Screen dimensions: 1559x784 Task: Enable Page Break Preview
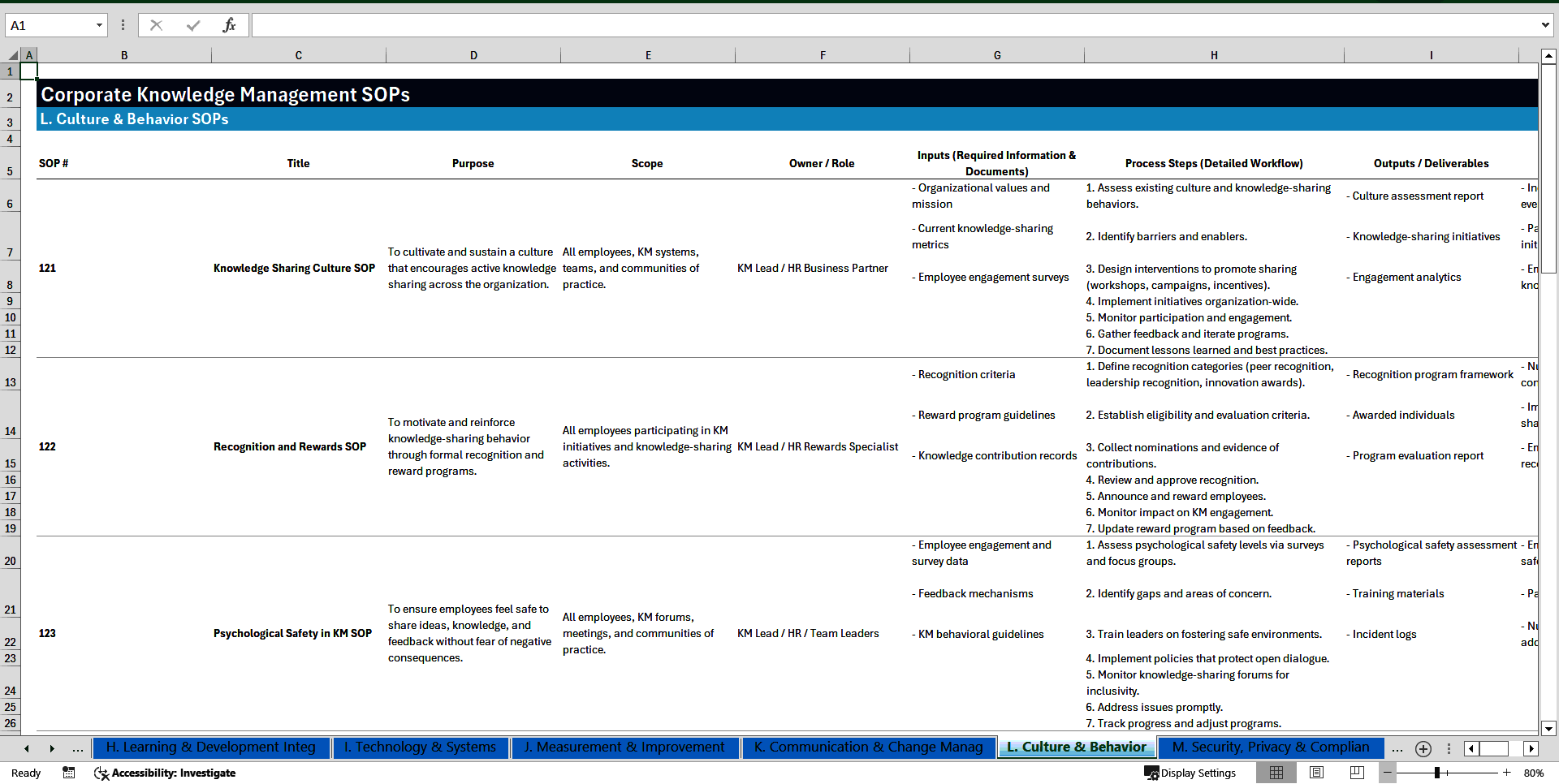coord(1355,773)
